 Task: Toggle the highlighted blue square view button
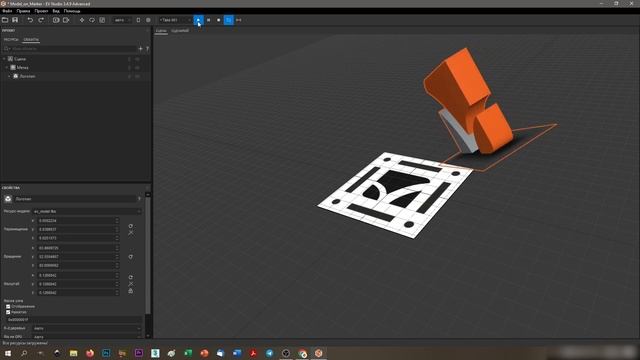(x=229, y=20)
